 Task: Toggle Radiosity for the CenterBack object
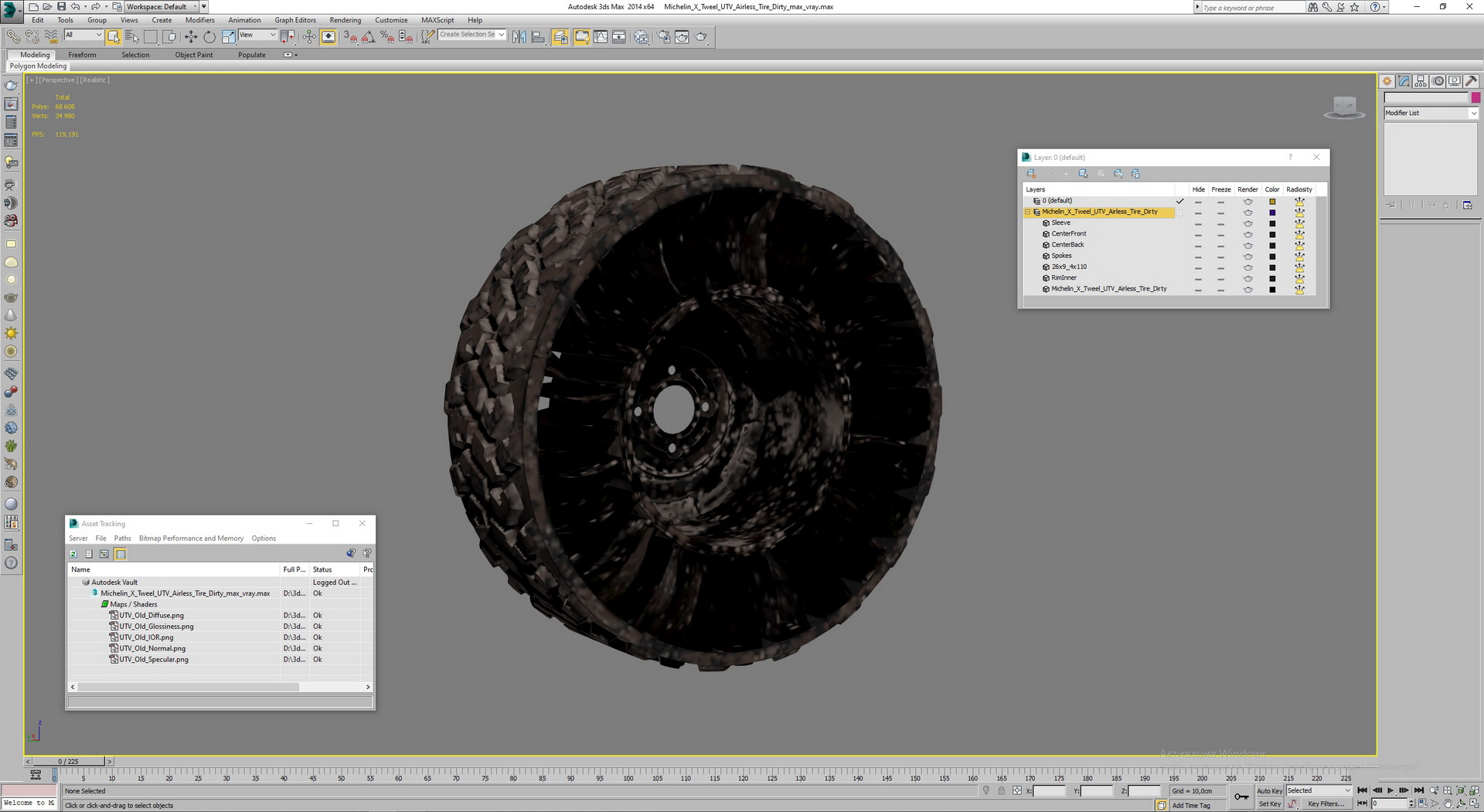point(1299,245)
